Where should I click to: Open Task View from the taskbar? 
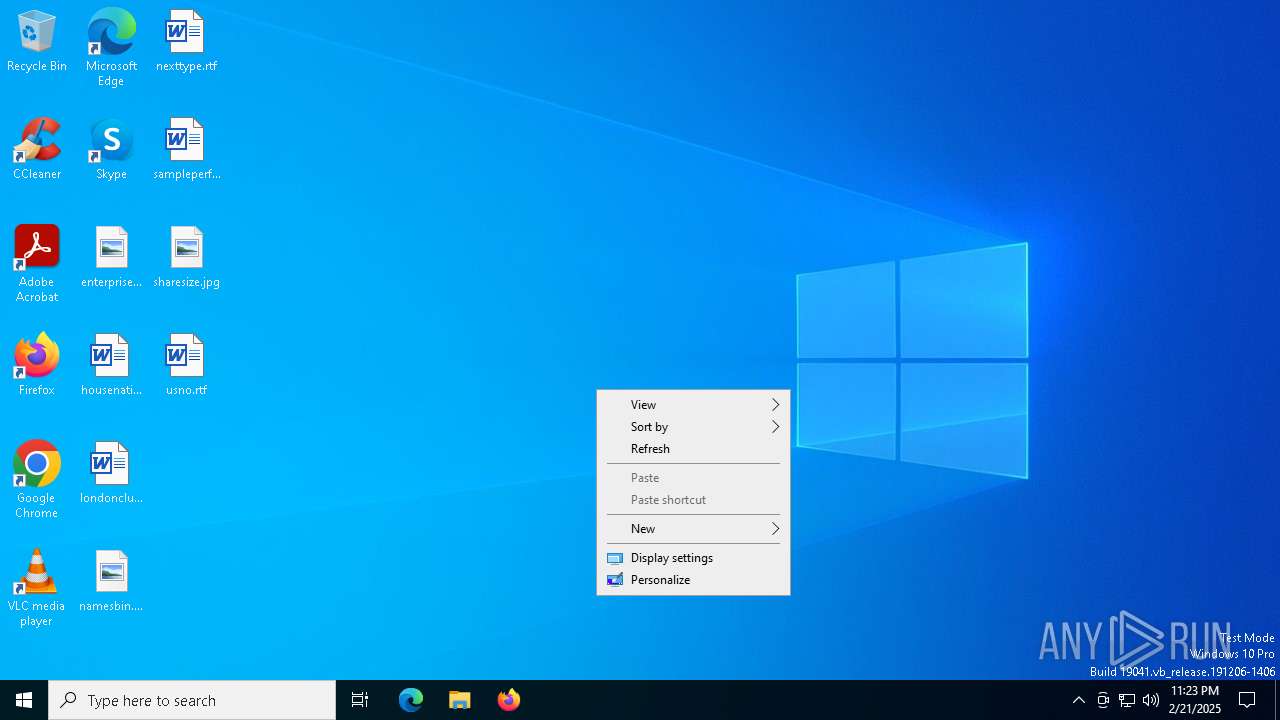click(x=360, y=700)
